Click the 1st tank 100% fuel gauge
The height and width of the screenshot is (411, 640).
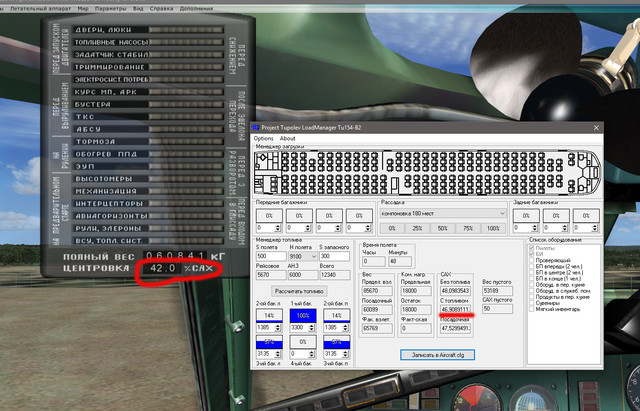[303, 315]
